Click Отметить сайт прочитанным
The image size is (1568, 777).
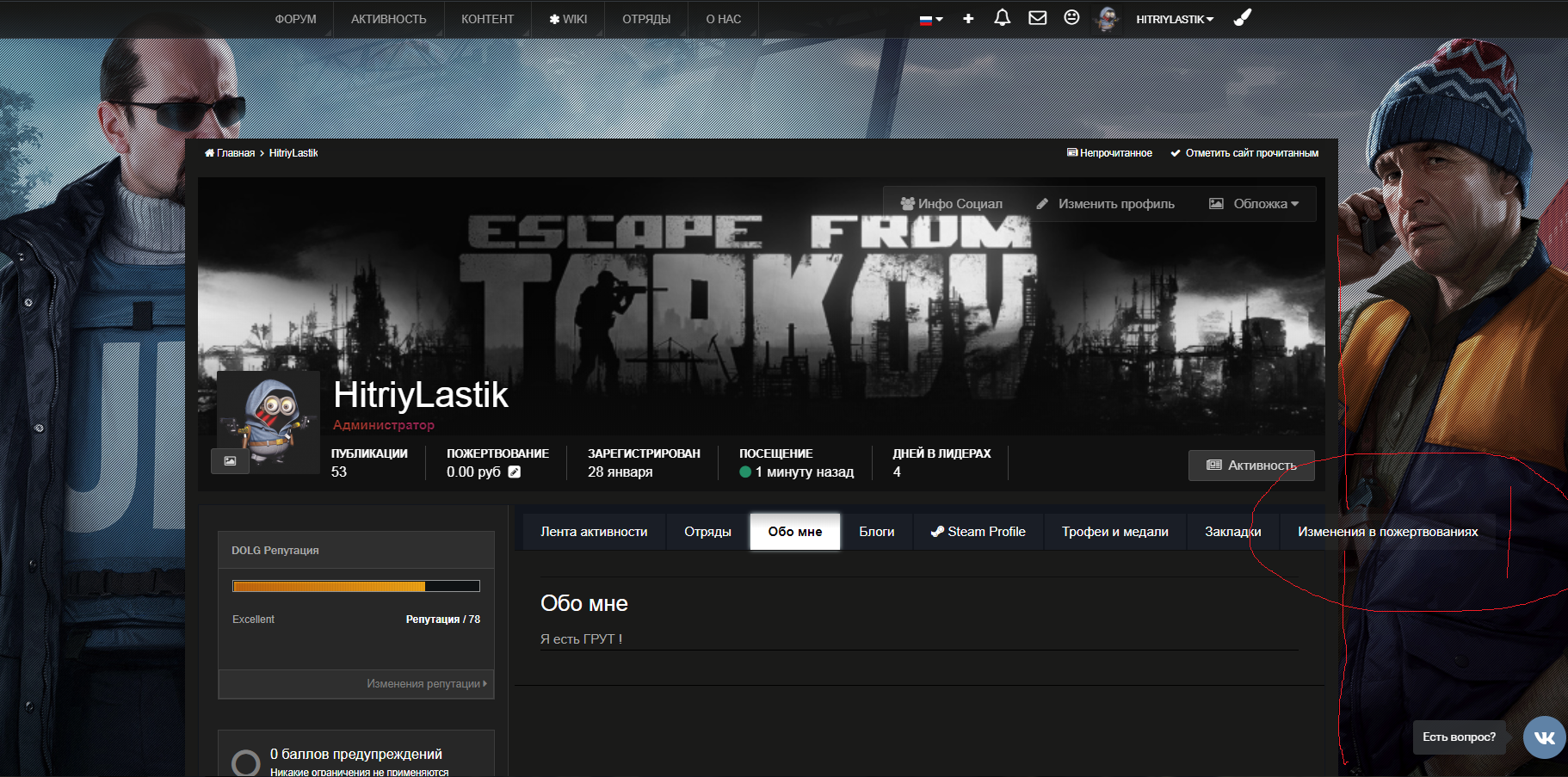click(x=1244, y=153)
